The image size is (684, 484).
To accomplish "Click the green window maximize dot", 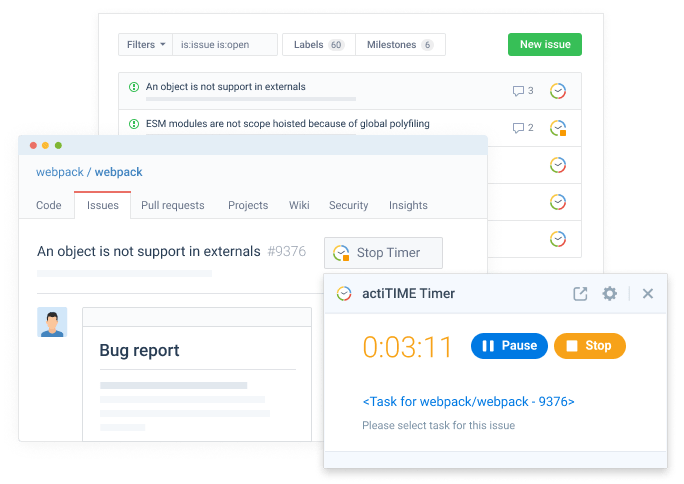I will (x=58, y=145).
